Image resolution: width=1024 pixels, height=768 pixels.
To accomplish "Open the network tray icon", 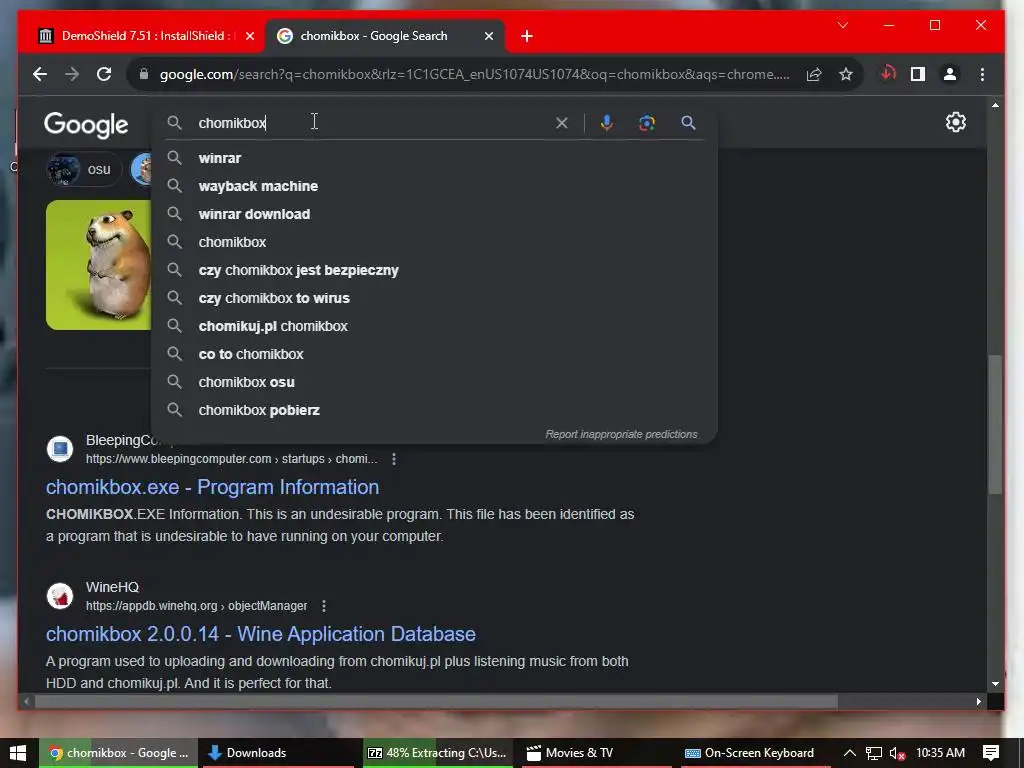I will pyautogui.click(x=874, y=754).
